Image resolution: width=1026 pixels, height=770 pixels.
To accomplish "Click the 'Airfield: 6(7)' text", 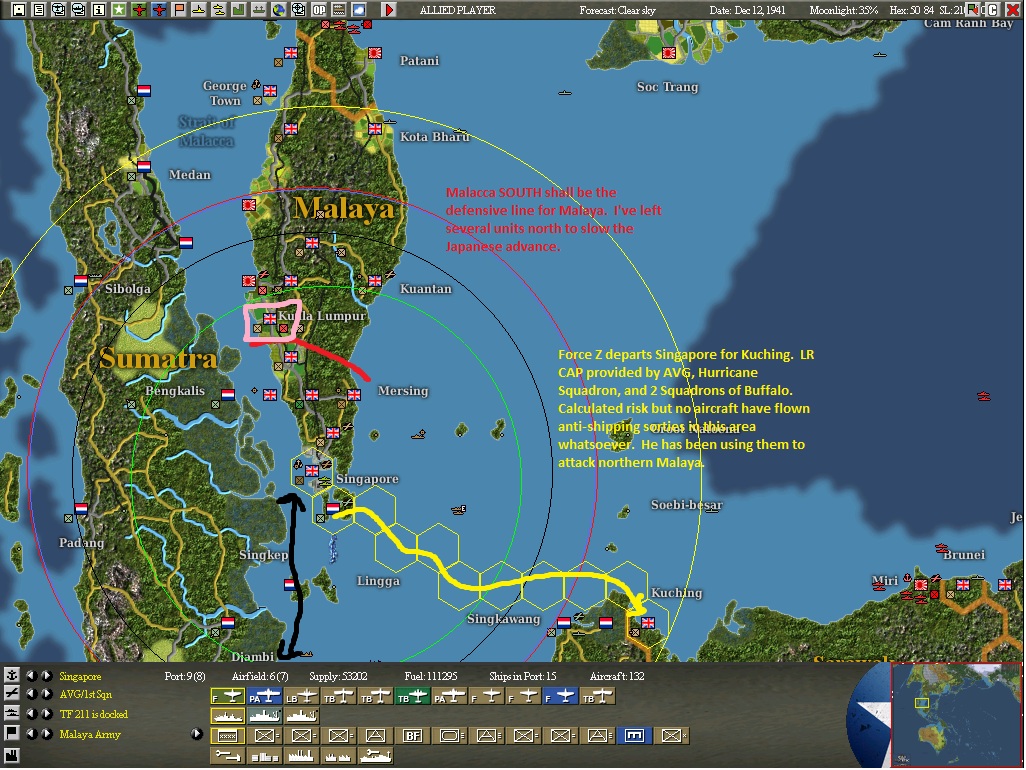I will point(260,676).
